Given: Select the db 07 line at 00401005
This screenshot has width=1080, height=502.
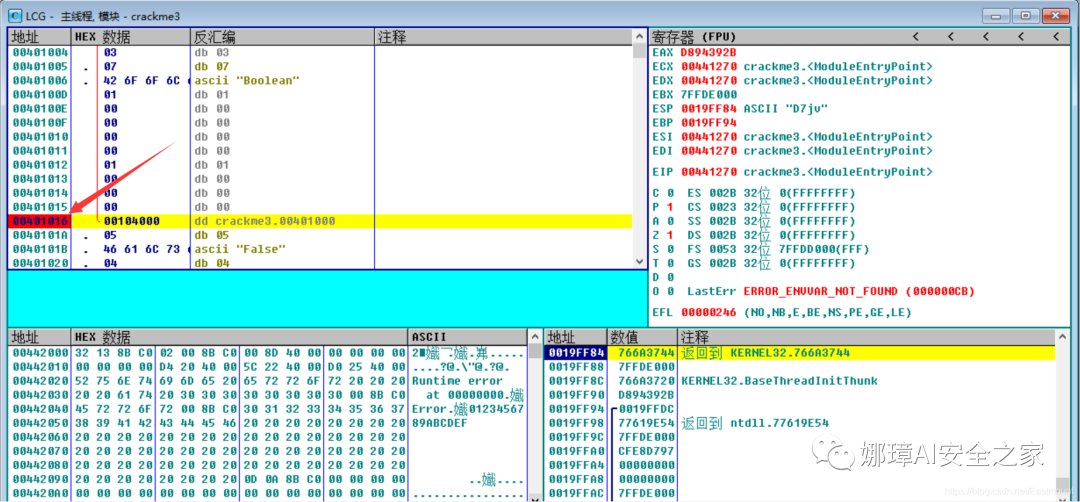Looking at the screenshot, I should pos(320,67).
